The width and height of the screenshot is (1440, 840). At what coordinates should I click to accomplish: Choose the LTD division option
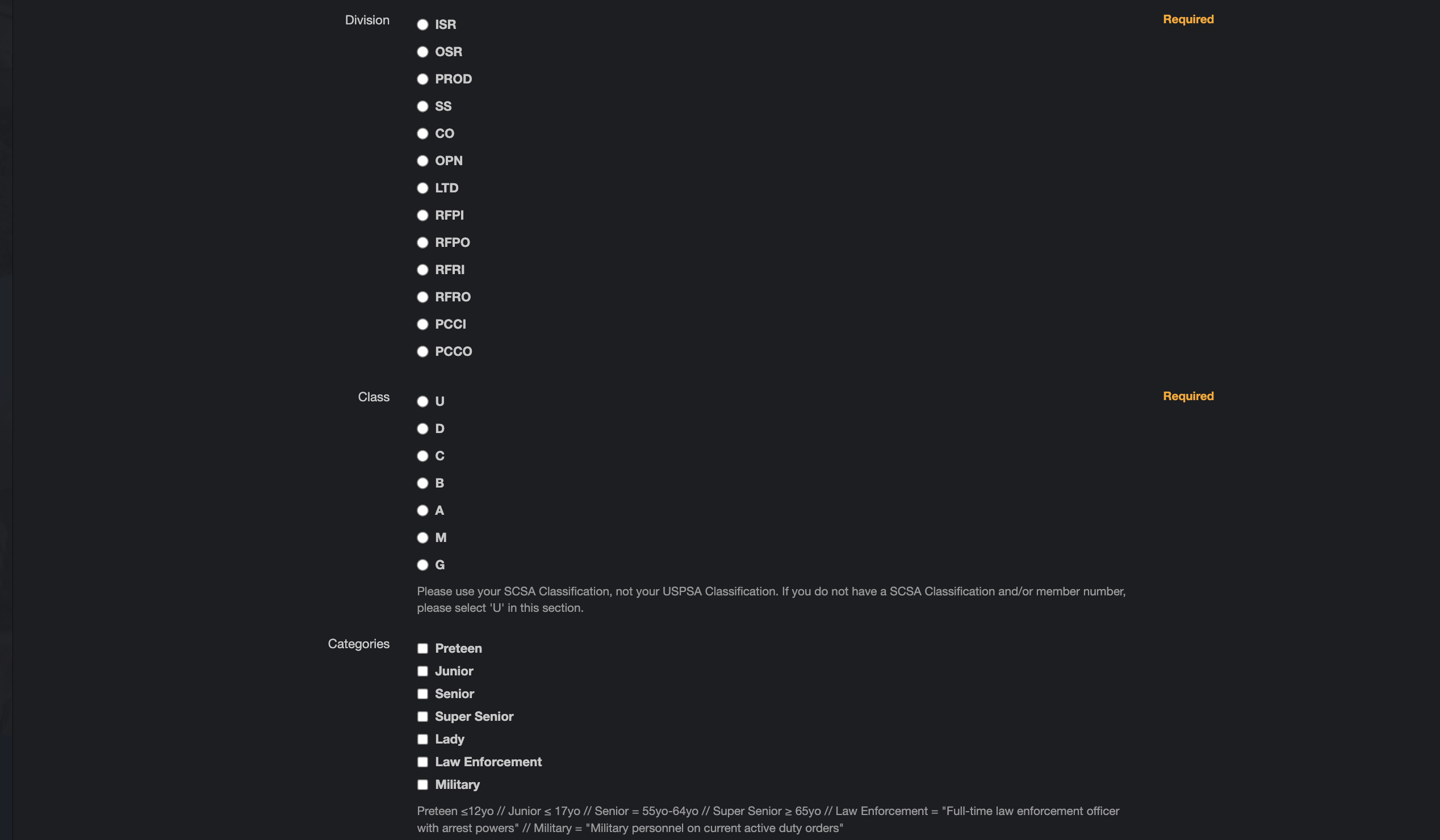[x=422, y=188]
